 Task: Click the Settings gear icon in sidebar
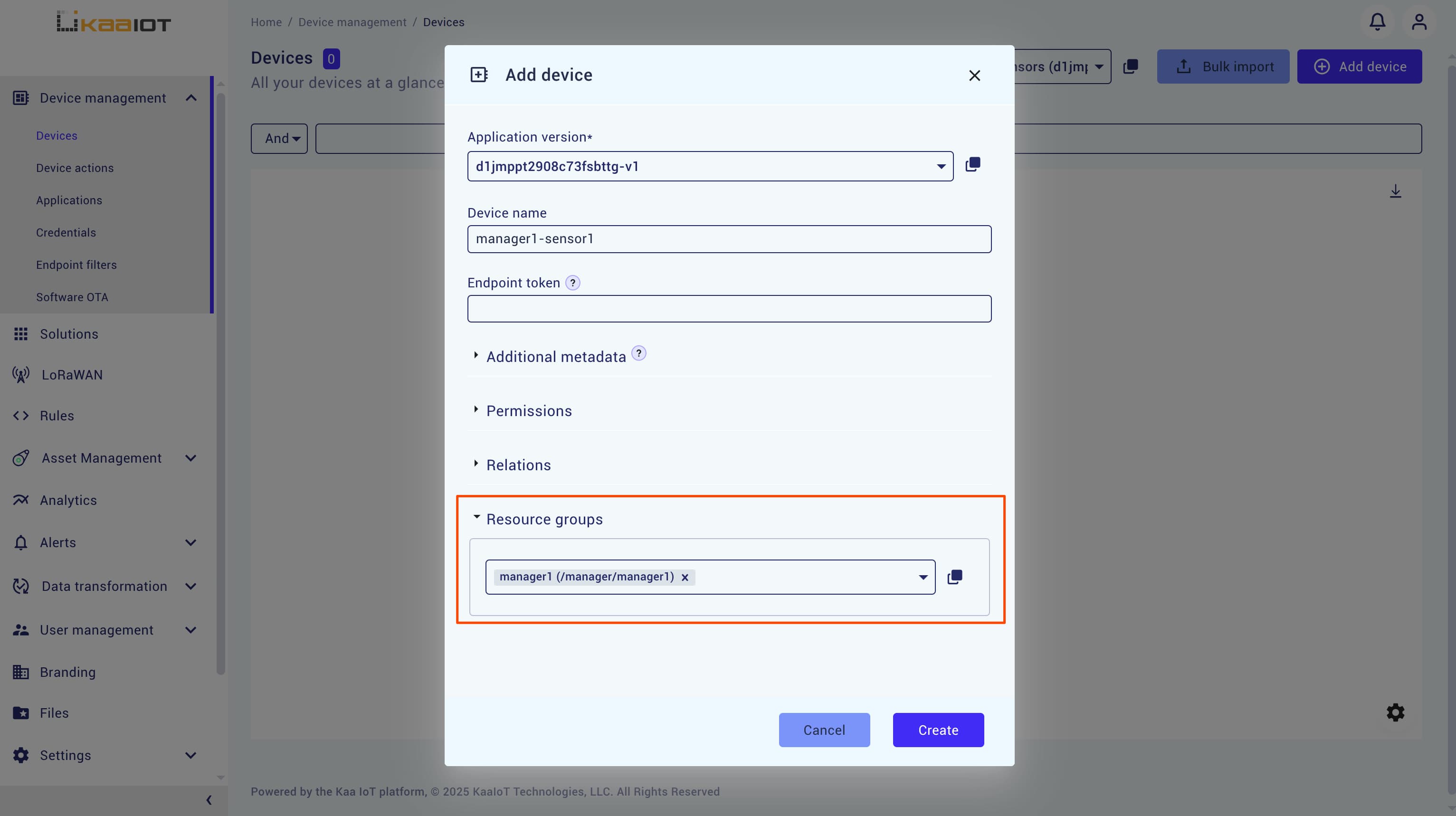[x=21, y=755]
